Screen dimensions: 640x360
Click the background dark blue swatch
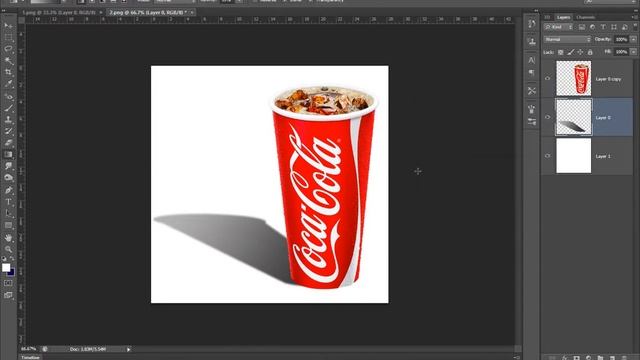[x=11, y=272]
